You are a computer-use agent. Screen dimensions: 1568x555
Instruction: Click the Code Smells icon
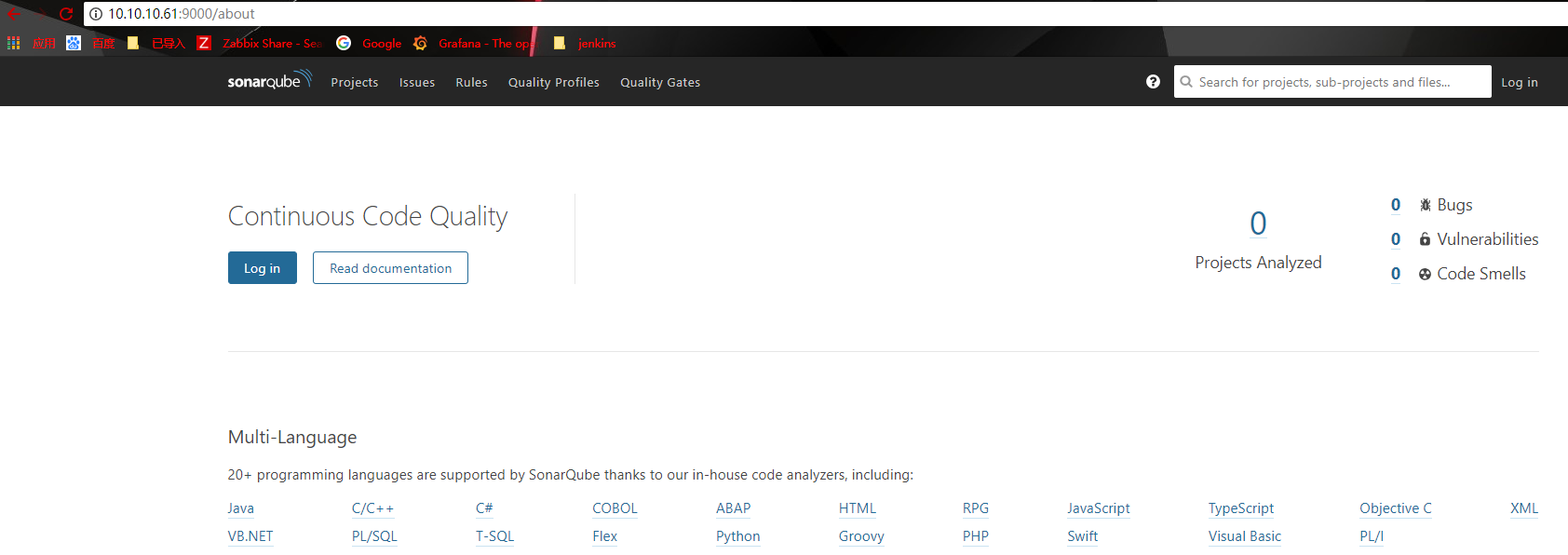coord(1425,274)
